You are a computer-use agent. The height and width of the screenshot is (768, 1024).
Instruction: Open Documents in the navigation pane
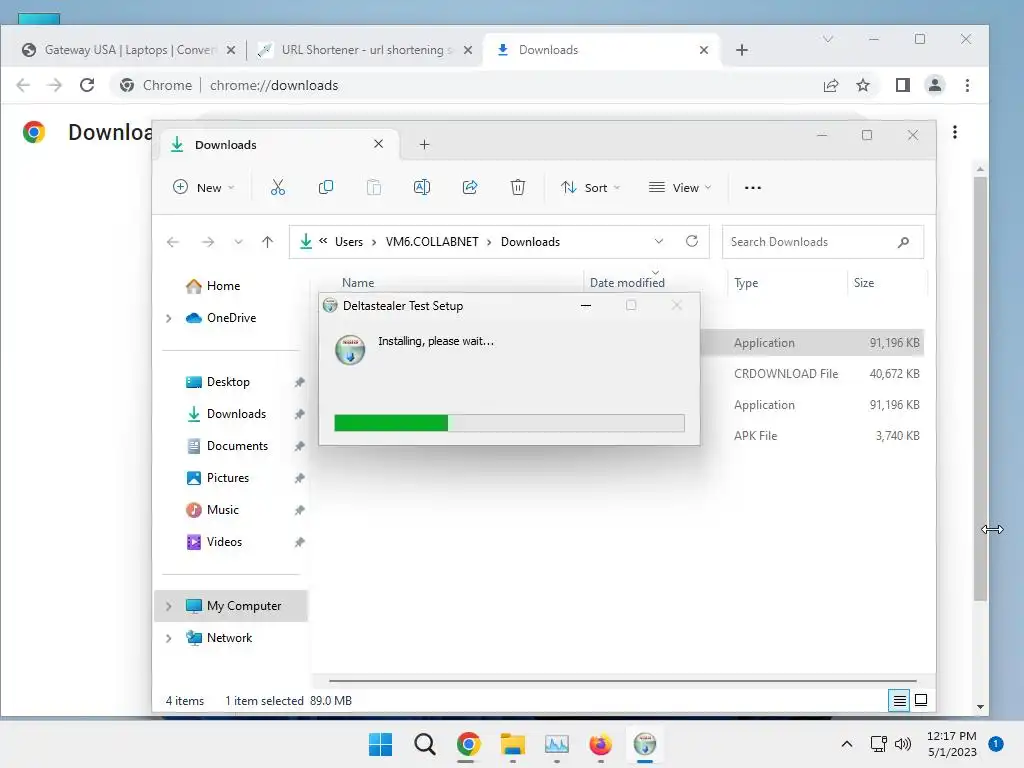tap(237, 446)
